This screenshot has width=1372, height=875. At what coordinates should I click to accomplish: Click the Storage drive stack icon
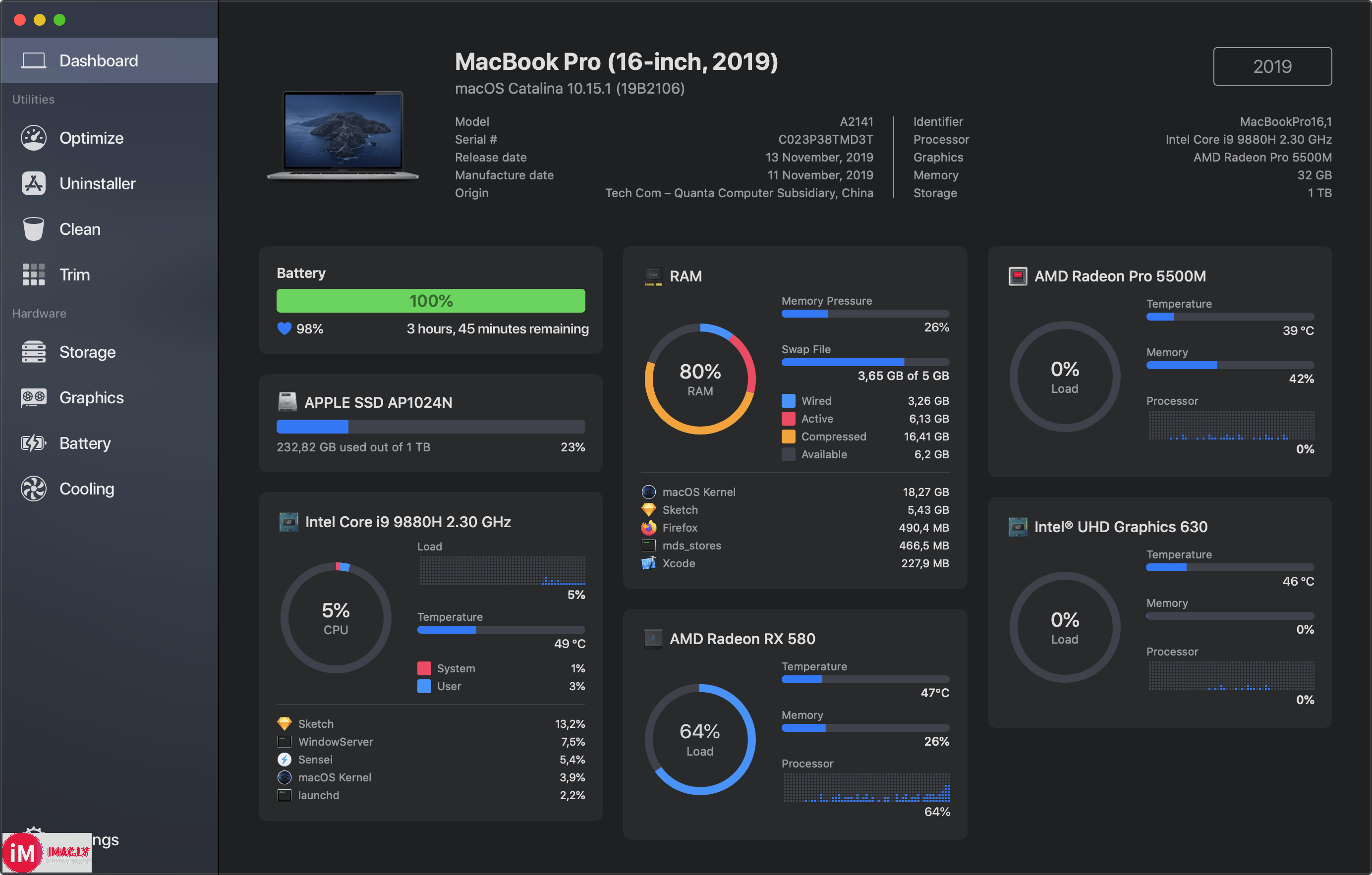[34, 352]
